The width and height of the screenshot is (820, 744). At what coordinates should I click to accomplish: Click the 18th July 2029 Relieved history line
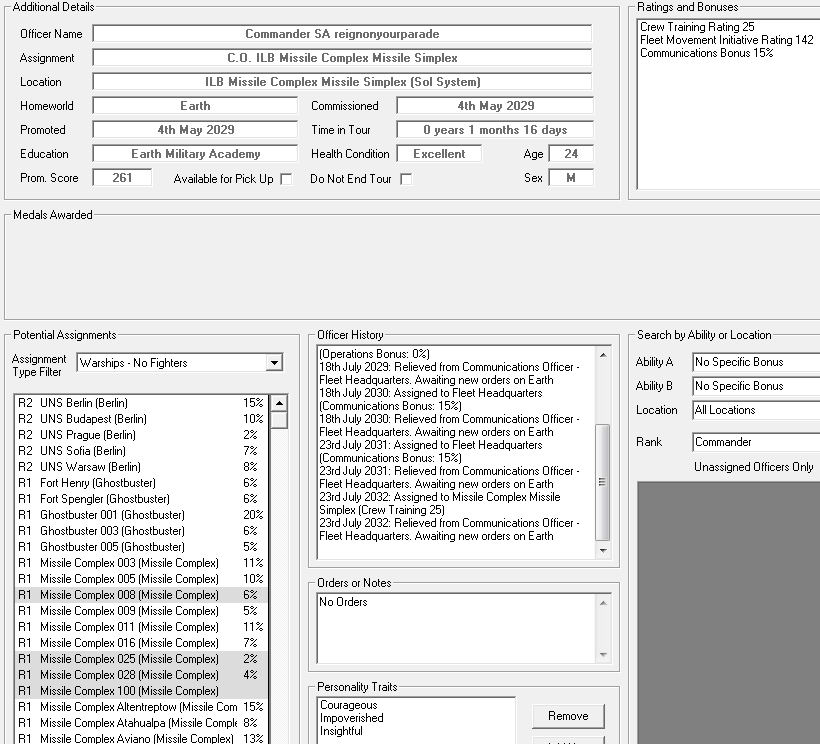point(449,373)
